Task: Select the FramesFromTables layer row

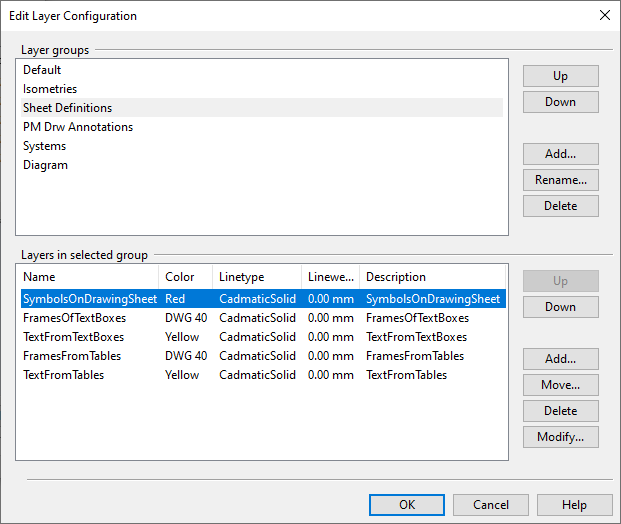Action: click(72, 356)
